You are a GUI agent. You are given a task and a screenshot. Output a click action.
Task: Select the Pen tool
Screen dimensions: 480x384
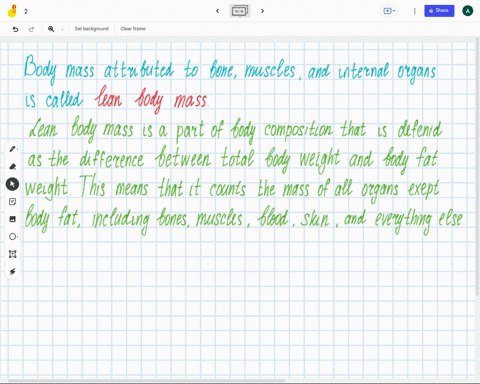13,149
